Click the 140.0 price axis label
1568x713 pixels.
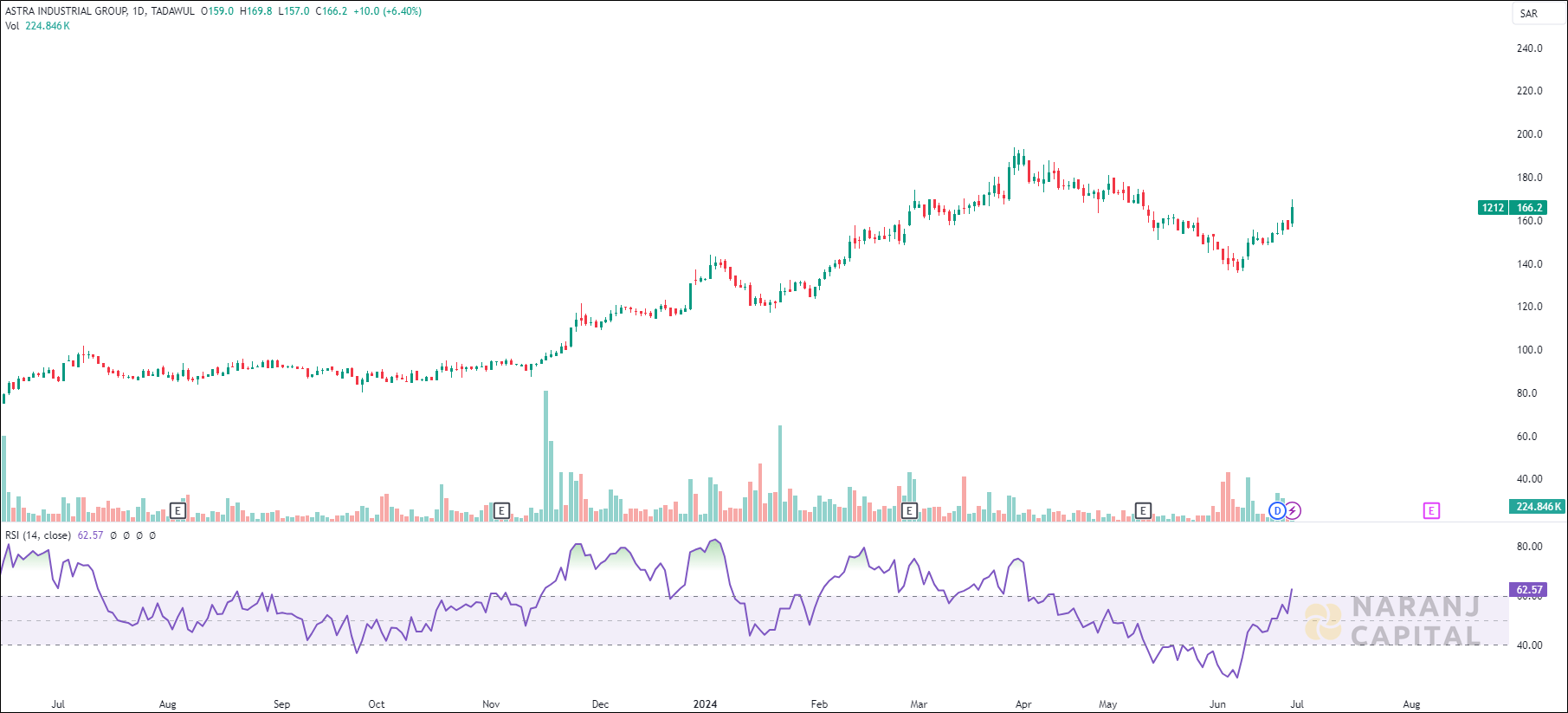coord(1529,264)
